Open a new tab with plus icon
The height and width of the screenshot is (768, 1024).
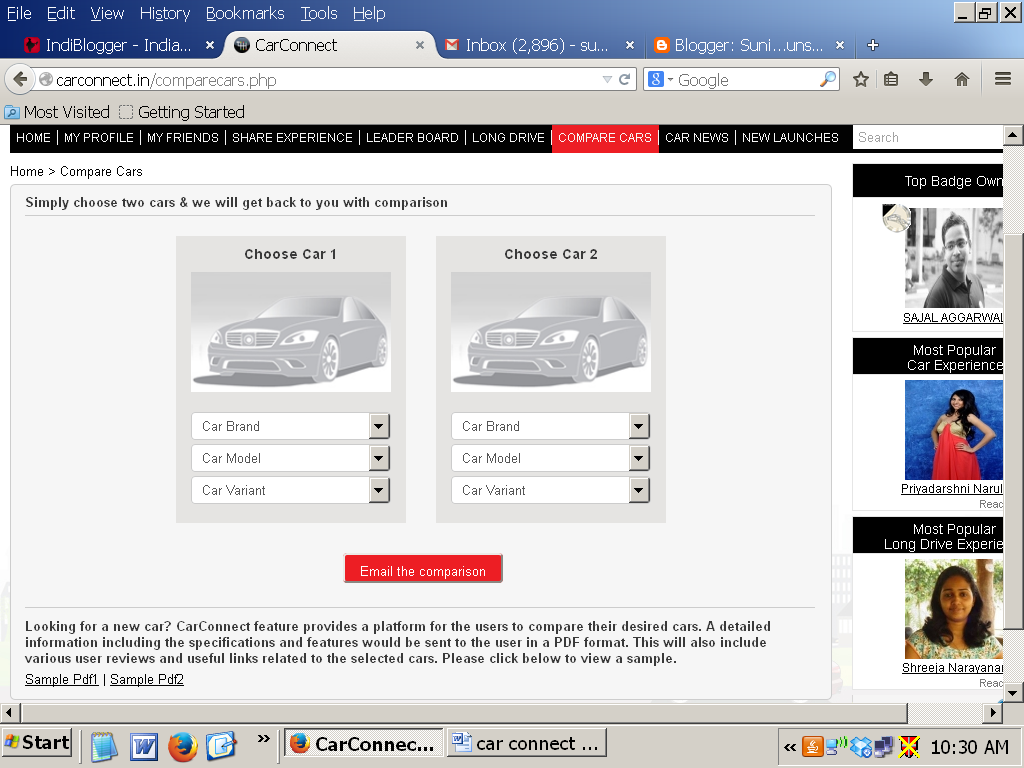pos(872,45)
